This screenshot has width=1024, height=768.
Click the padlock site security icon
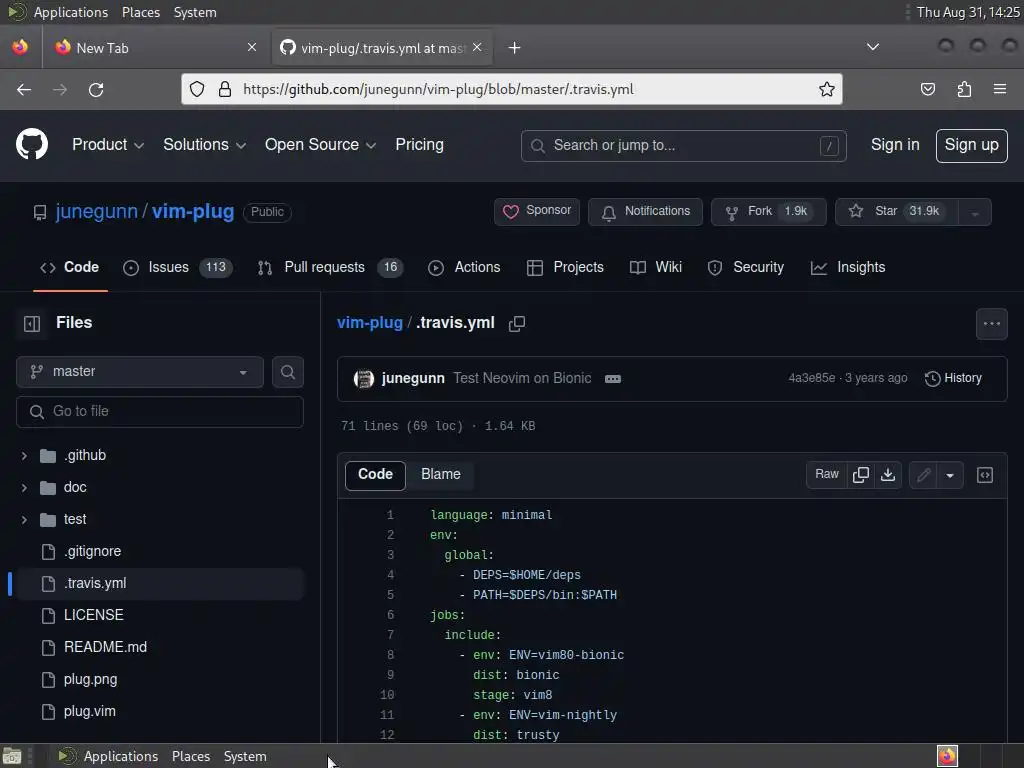point(225,89)
